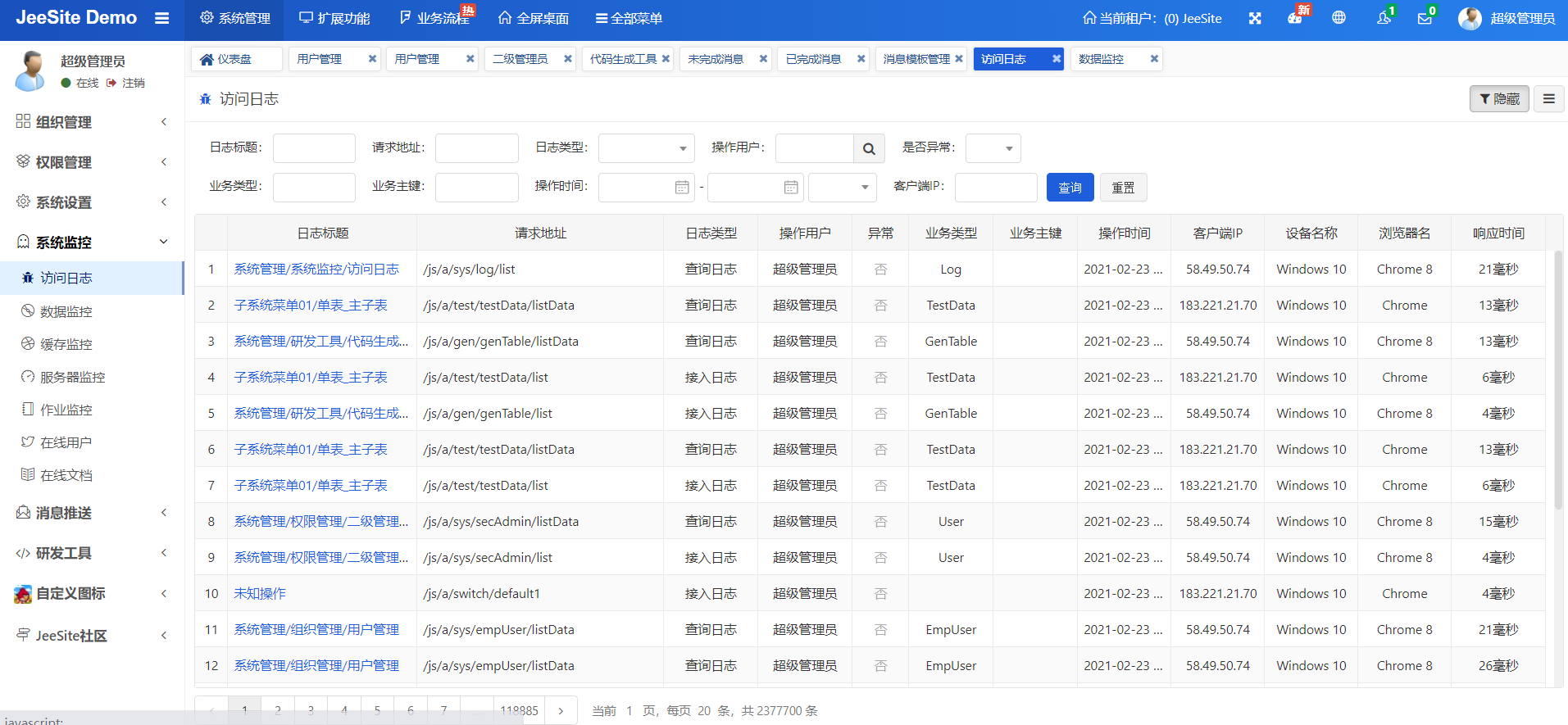Open the table column settings menu button

(x=1548, y=99)
